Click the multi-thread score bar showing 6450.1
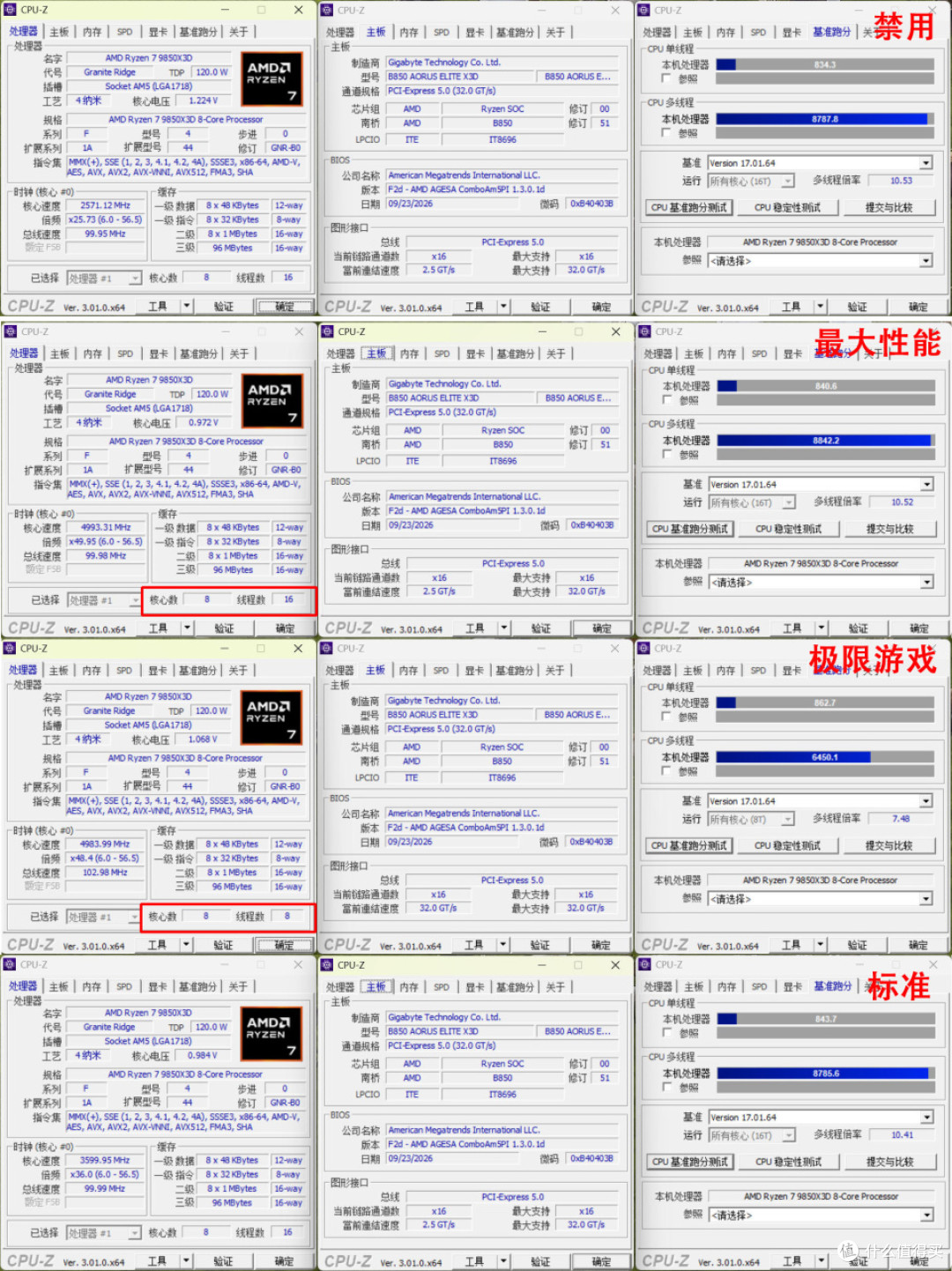Viewport: 952px width, 1271px height. click(x=823, y=757)
